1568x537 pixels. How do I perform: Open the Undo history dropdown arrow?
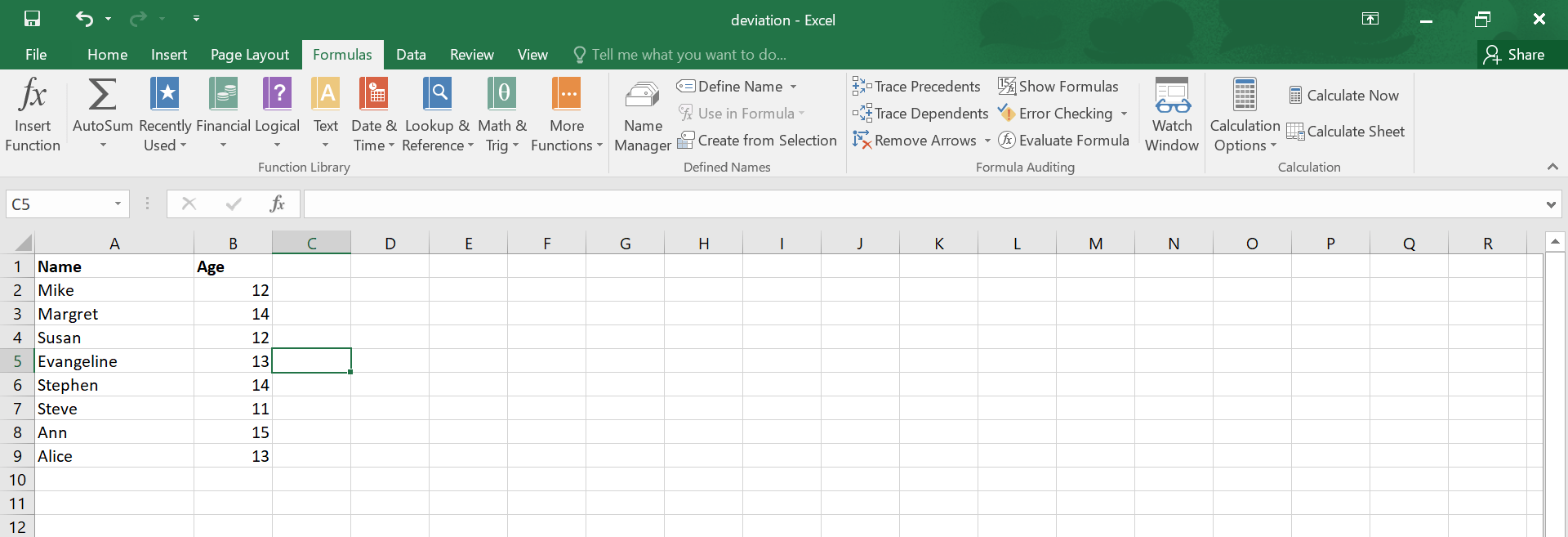click(108, 19)
